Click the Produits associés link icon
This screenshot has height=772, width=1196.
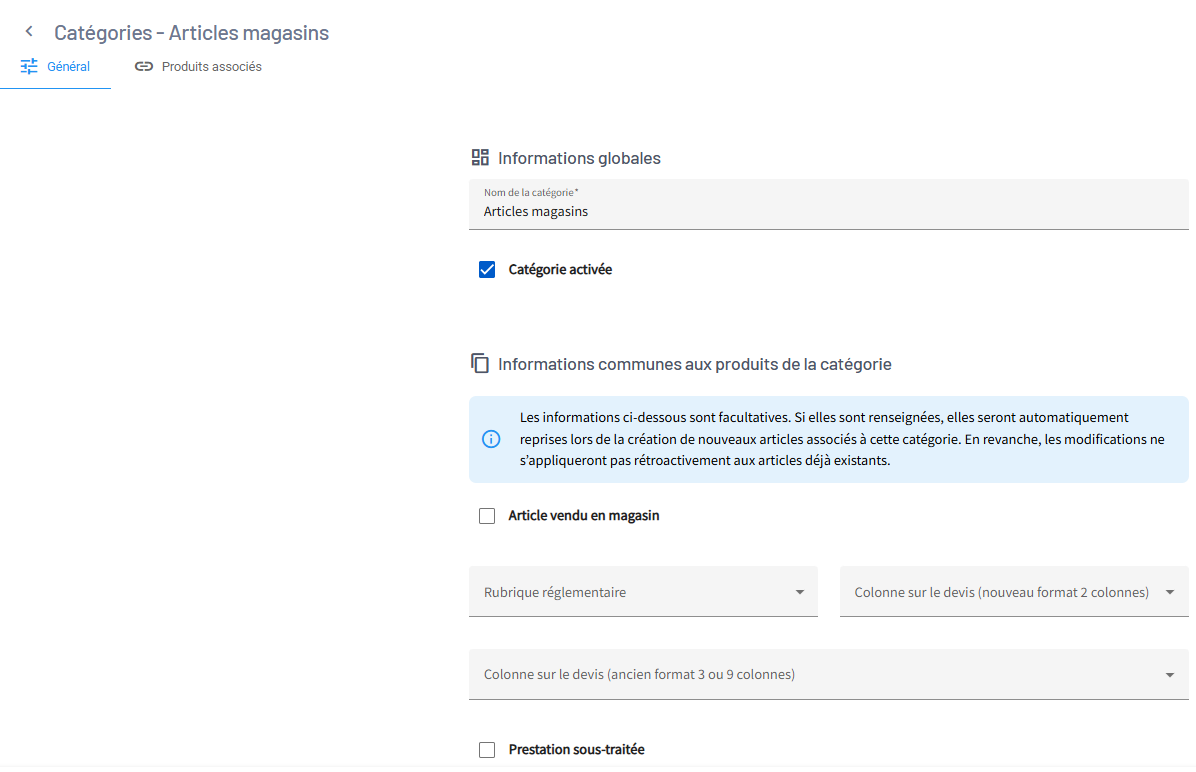coord(143,66)
